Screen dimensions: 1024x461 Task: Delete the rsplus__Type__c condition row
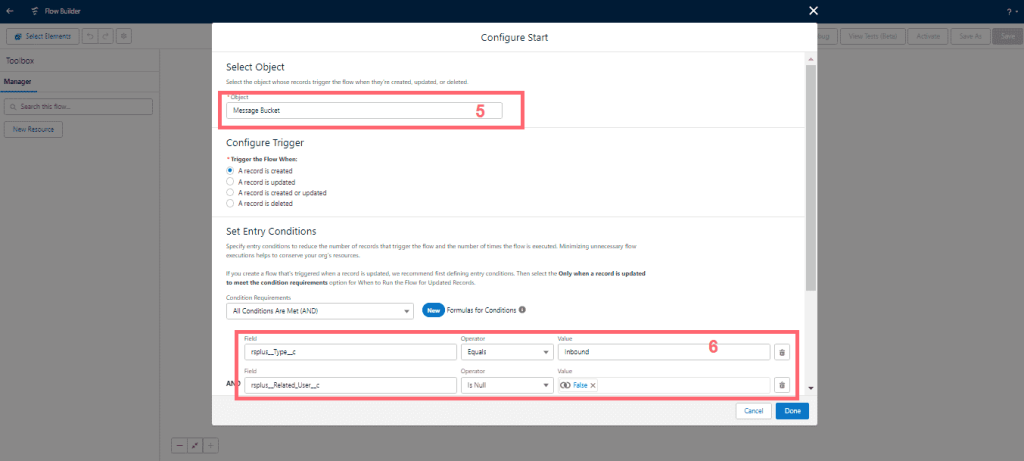782,352
